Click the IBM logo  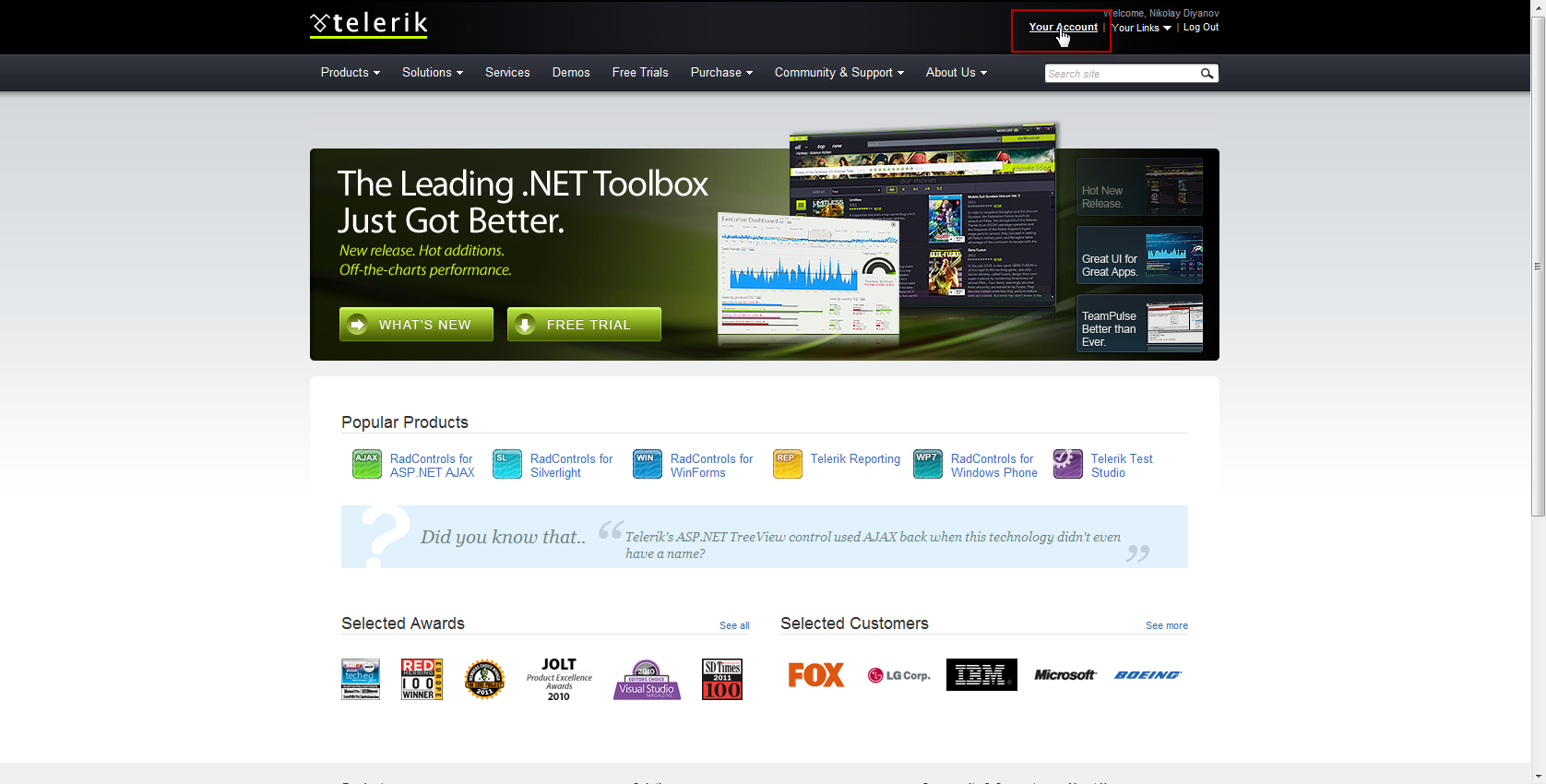coord(981,674)
